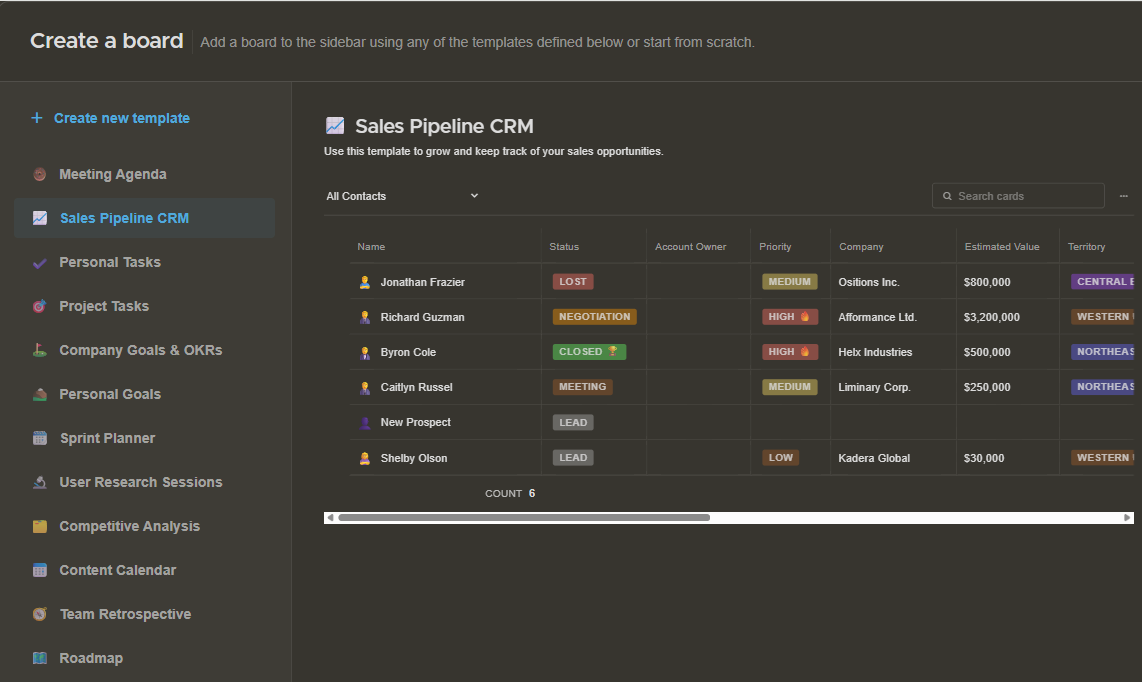Screen dimensions: 1142x682
Task: Click the golf flag icon for Company Goals & OKRs
Action: 39,350
